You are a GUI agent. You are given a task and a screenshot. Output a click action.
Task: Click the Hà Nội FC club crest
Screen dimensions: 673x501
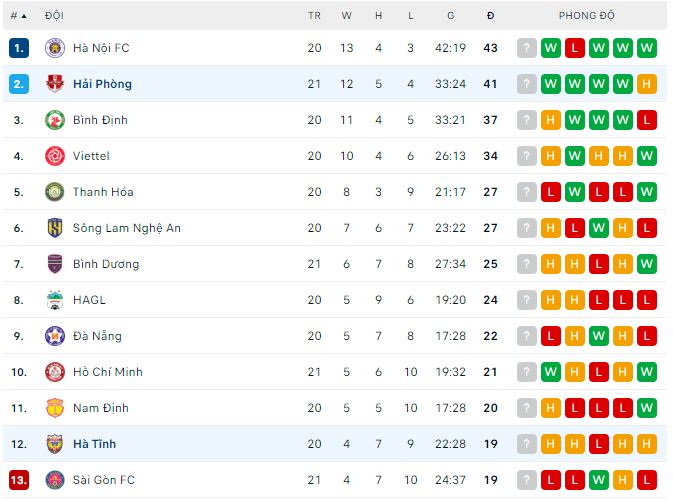[54, 48]
